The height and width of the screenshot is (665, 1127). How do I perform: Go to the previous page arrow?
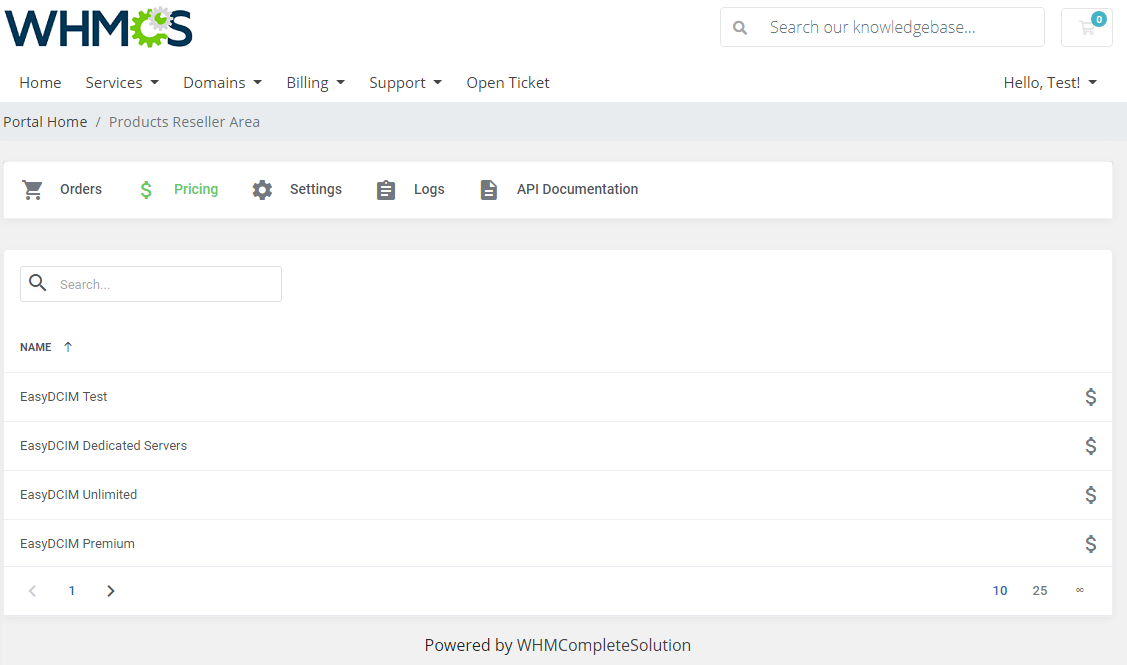32,591
